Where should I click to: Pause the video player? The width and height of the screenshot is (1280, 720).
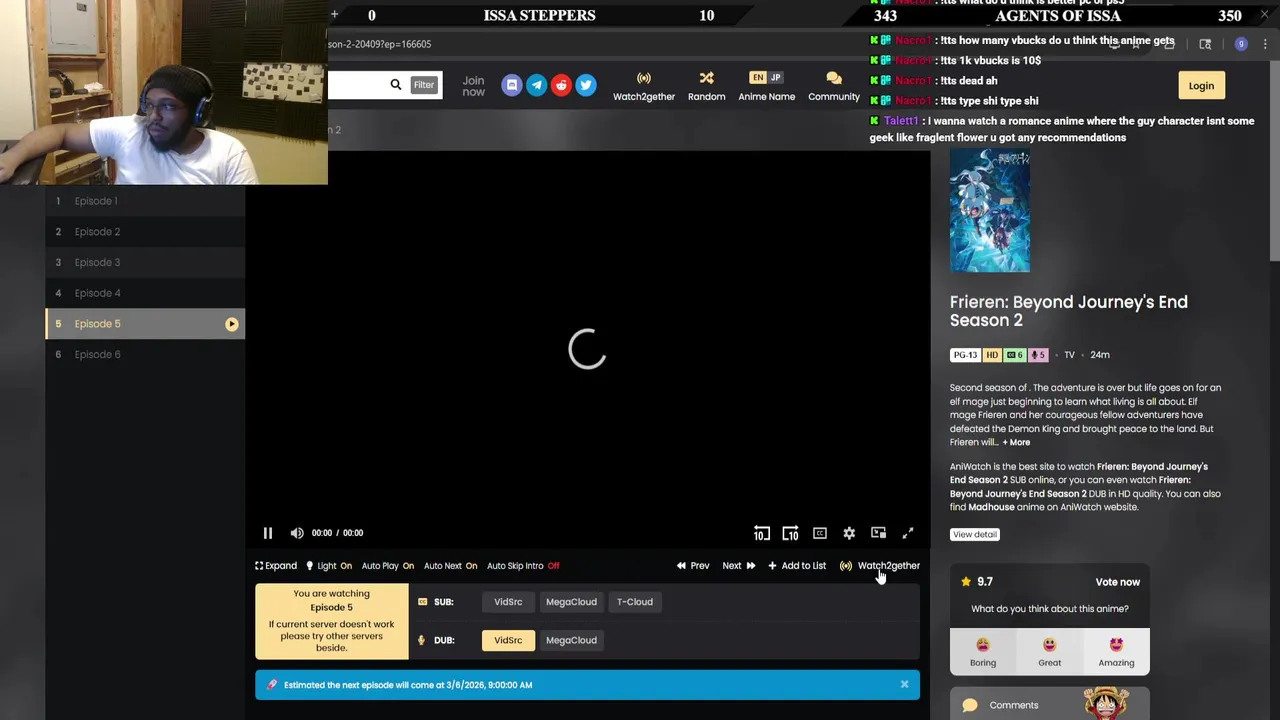(267, 533)
